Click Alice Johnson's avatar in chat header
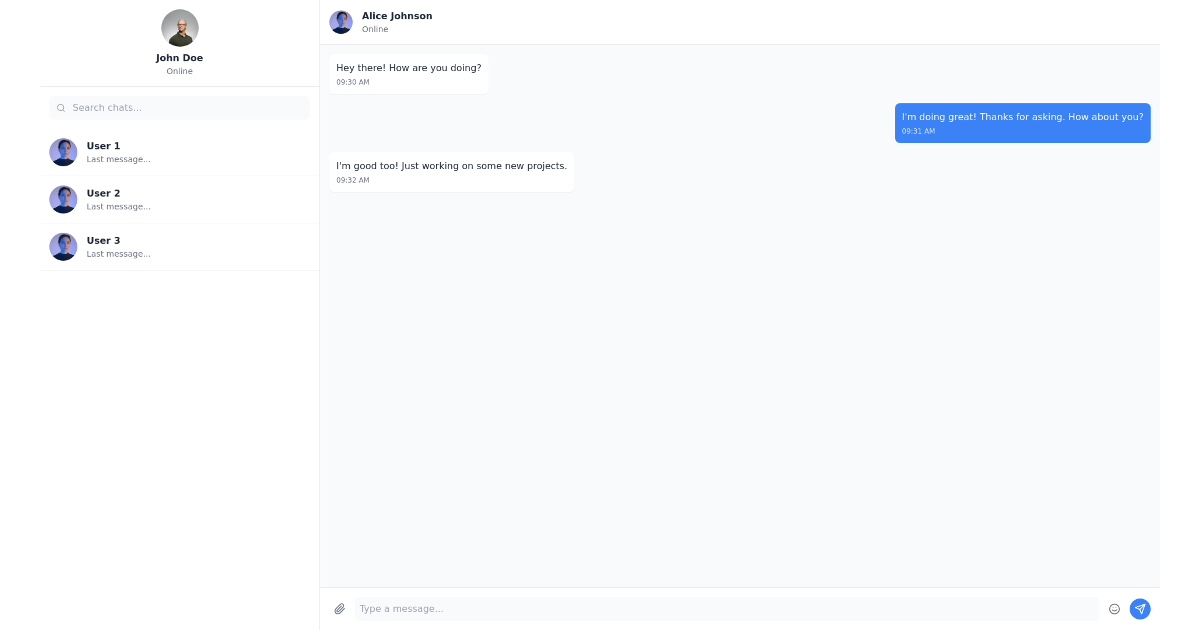Image resolution: width=1200 pixels, height=630 pixels. pos(341,22)
